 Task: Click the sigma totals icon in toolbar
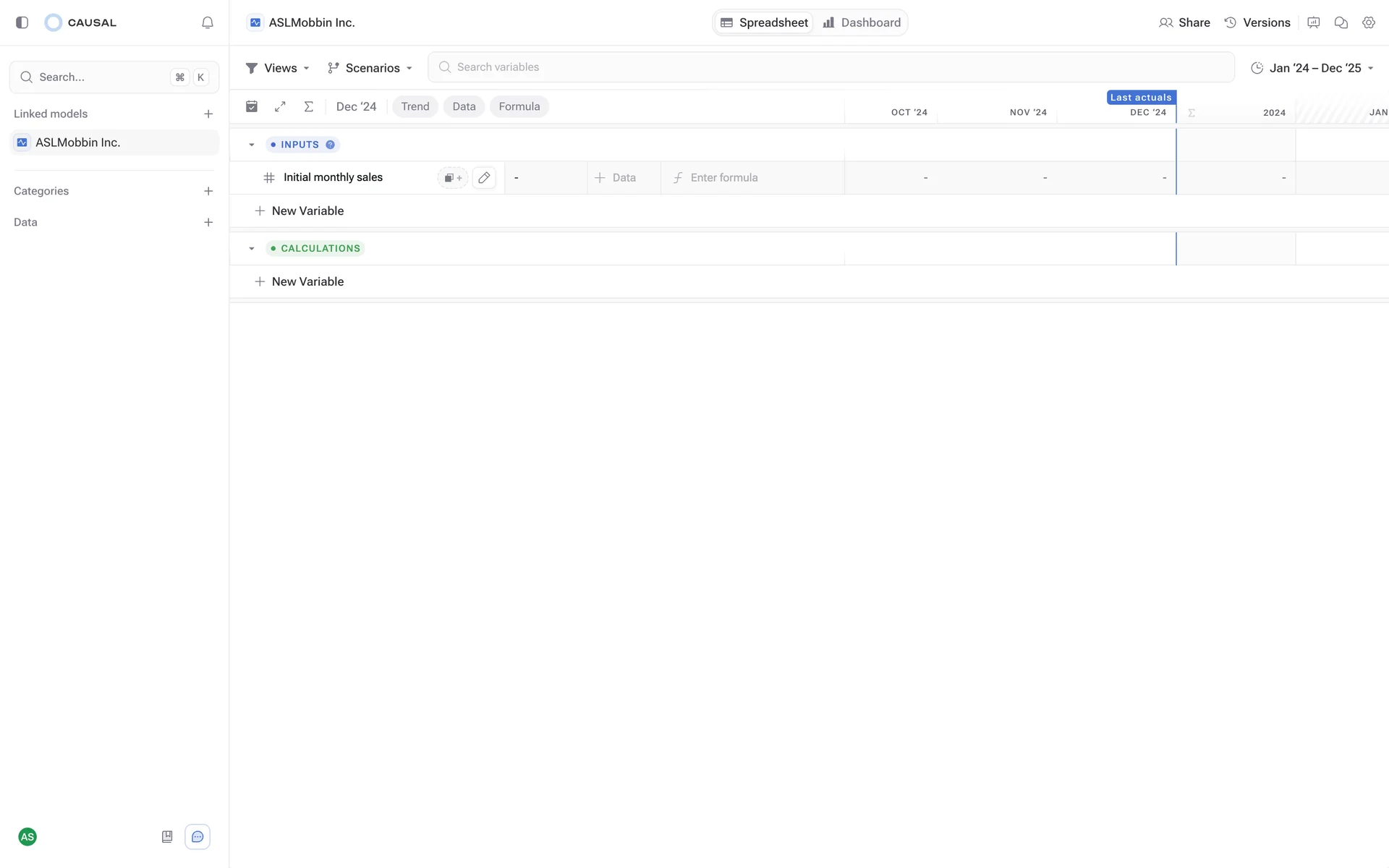click(308, 106)
